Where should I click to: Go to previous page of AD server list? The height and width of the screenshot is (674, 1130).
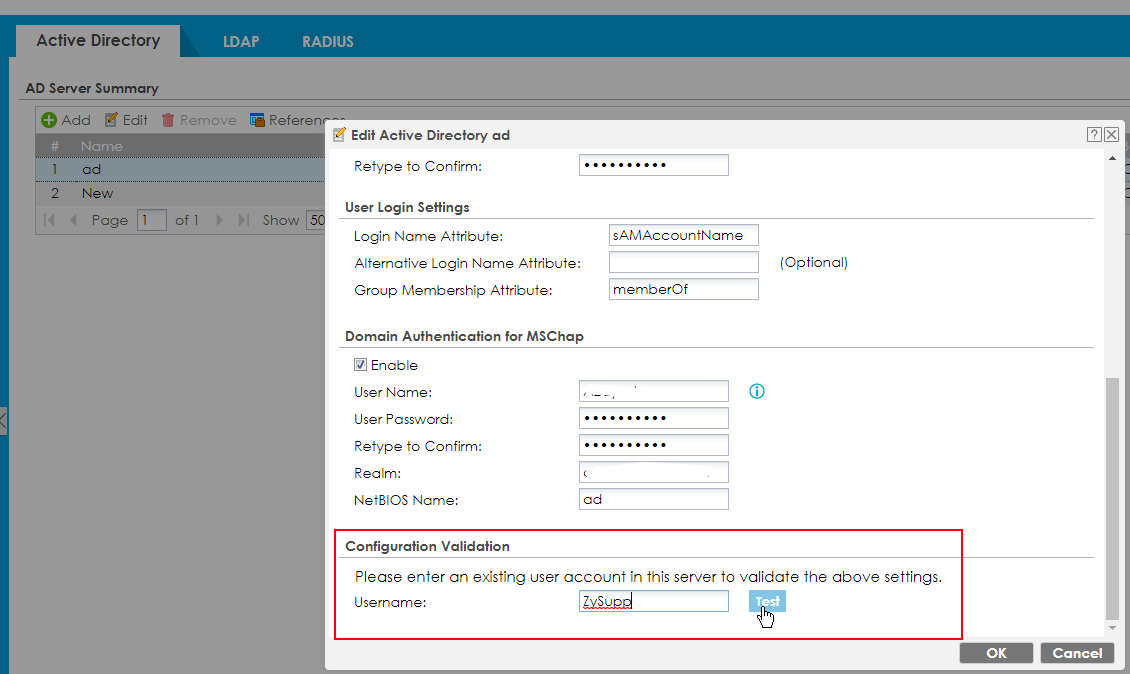(72, 220)
